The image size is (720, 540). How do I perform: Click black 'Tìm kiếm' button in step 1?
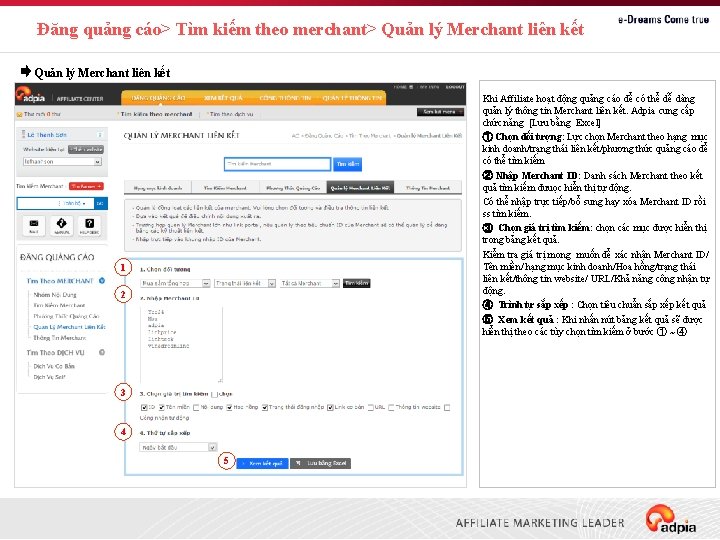click(357, 283)
